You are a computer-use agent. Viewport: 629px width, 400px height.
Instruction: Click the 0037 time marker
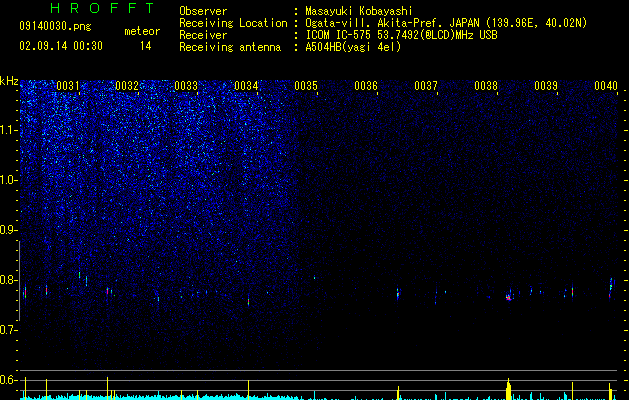click(x=426, y=86)
